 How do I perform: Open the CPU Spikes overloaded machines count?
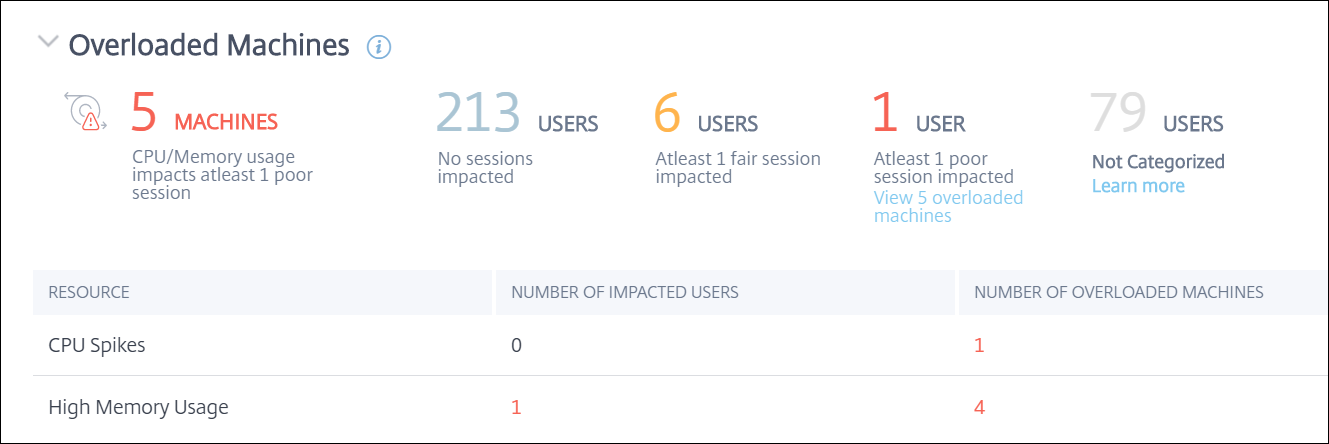click(979, 346)
